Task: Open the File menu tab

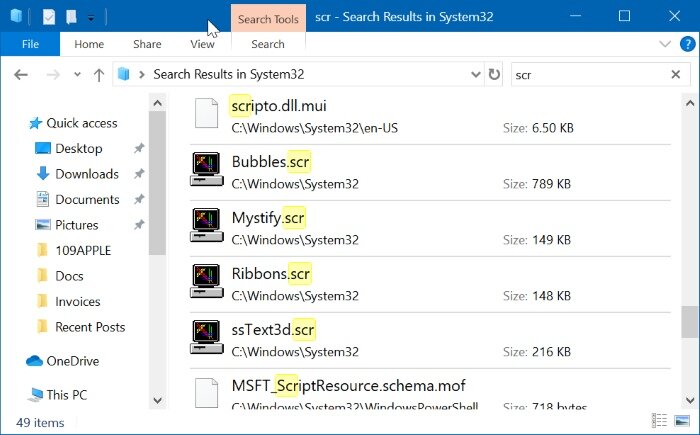Action: [30, 44]
